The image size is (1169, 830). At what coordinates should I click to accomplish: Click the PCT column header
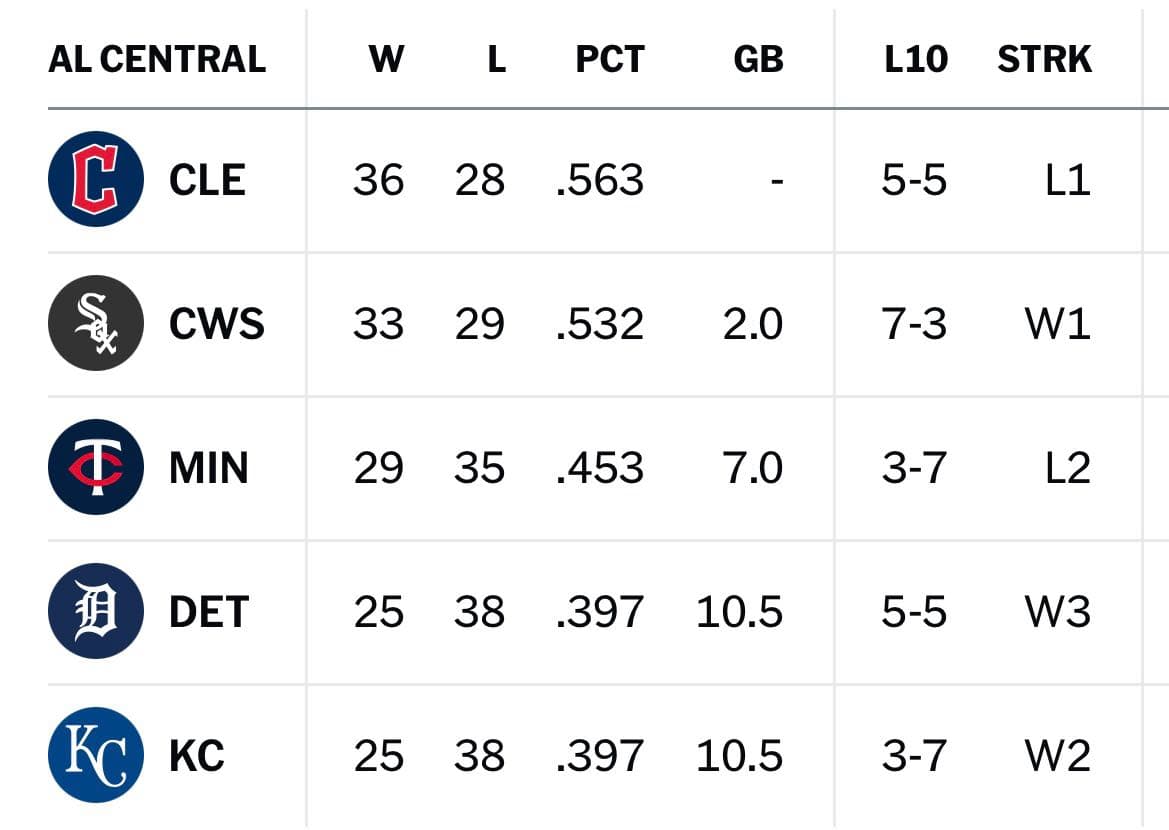point(610,59)
